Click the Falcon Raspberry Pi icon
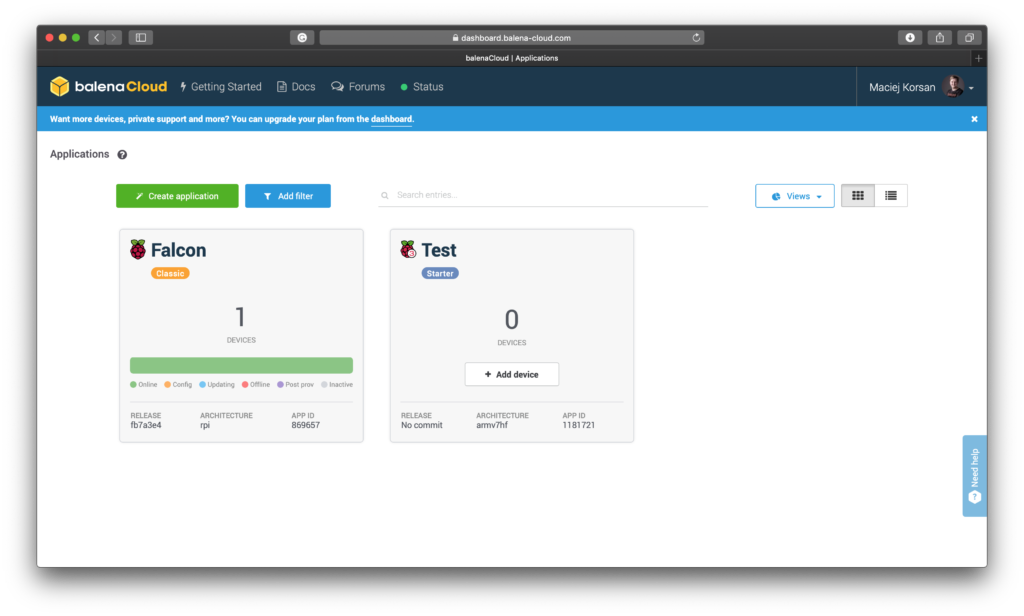This screenshot has width=1024, height=616. coord(138,250)
